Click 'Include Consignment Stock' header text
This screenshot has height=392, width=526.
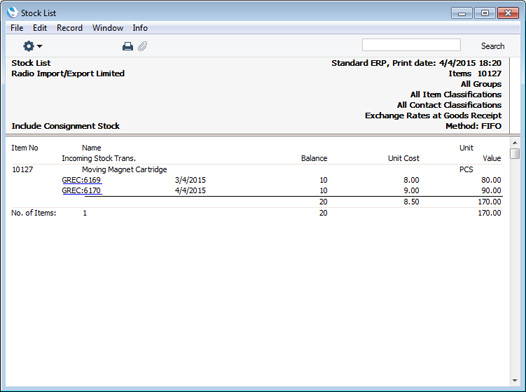65,126
